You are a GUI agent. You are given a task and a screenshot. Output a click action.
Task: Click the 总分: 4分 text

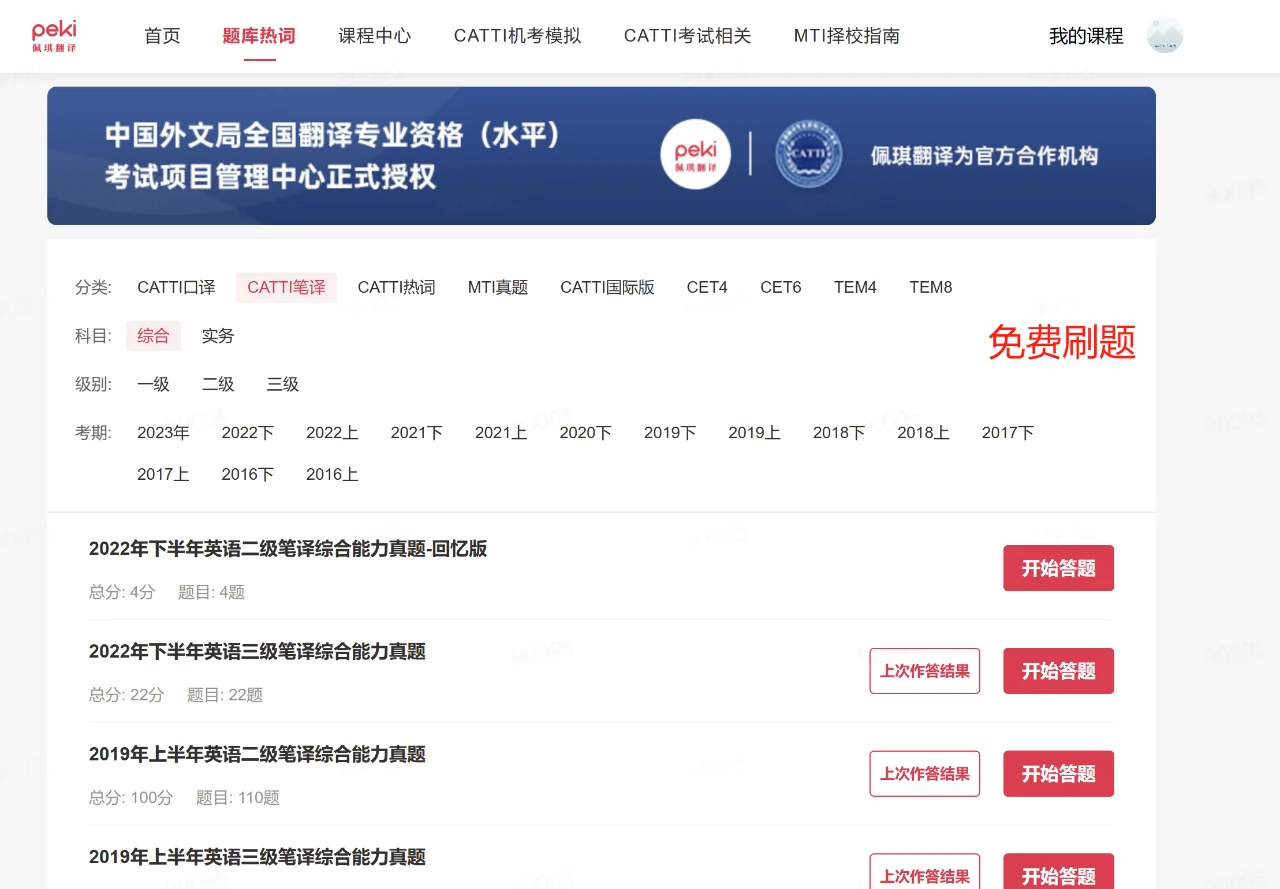click(122, 592)
